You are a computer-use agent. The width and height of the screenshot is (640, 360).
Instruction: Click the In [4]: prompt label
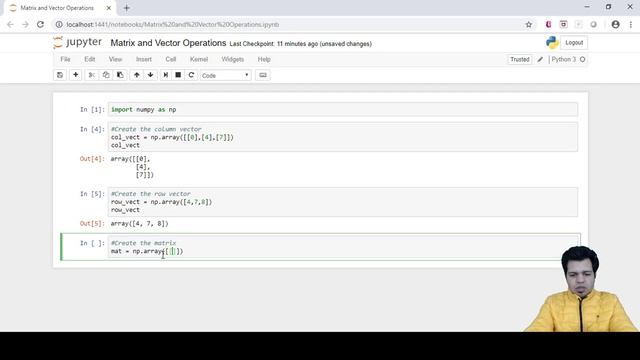[92, 129]
